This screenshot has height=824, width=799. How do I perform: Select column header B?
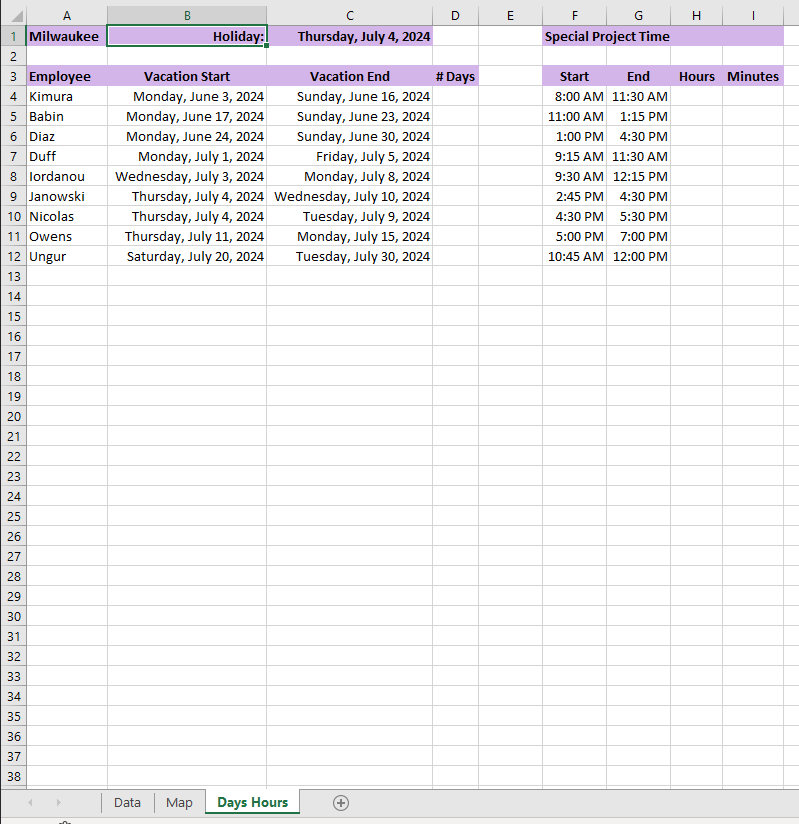click(x=187, y=15)
